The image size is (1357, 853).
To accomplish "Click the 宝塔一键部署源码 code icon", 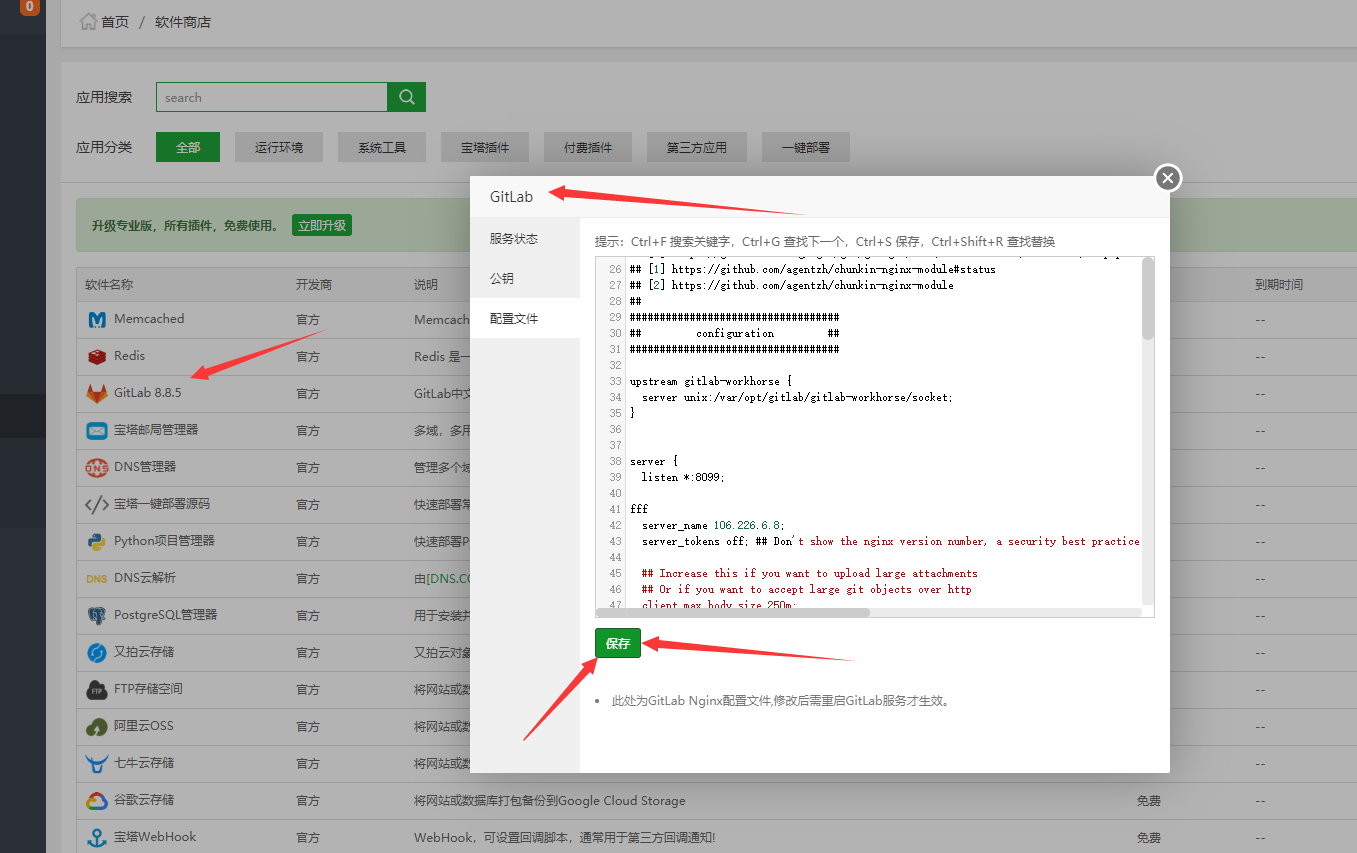I will pyautogui.click(x=95, y=504).
